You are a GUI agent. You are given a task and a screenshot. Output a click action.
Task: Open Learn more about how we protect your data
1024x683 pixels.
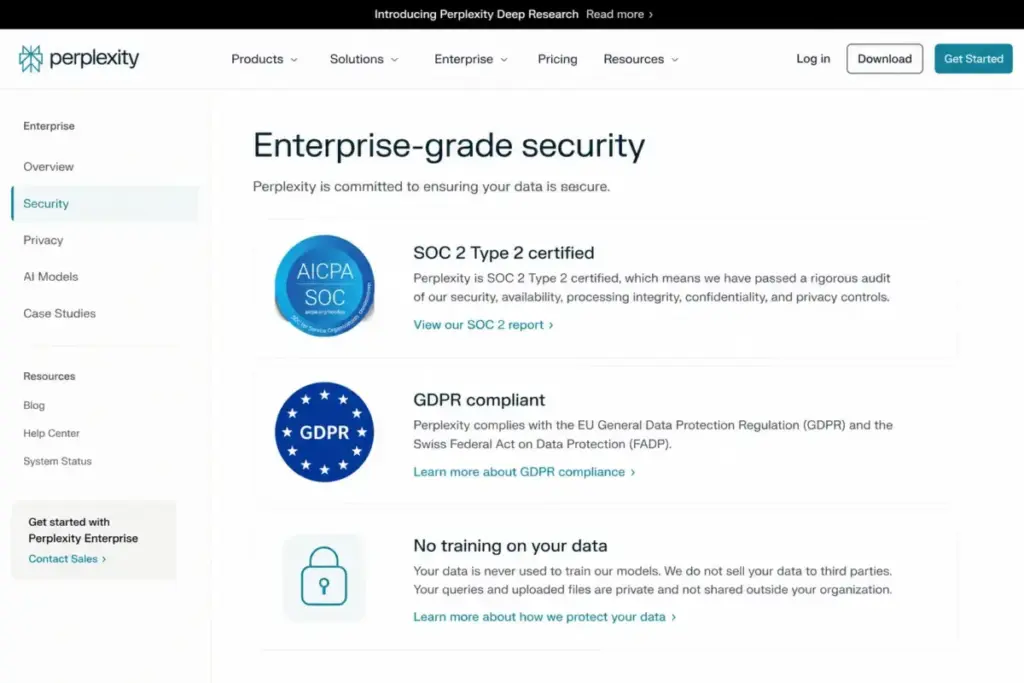tap(545, 617)
